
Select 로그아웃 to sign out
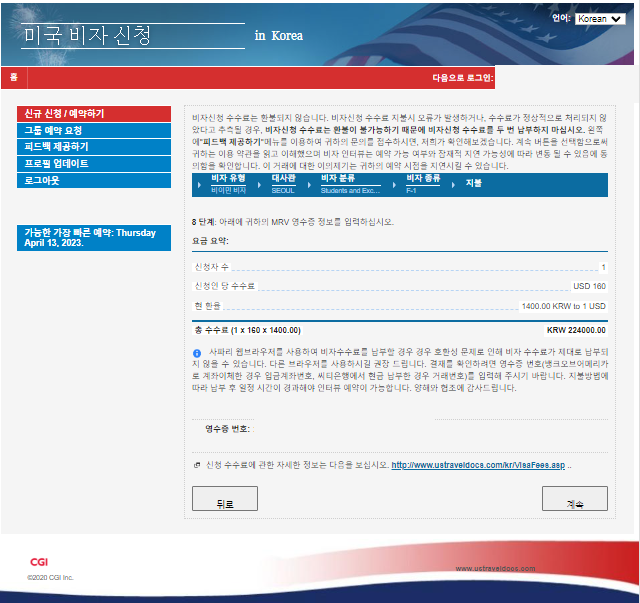pos(94,180)
